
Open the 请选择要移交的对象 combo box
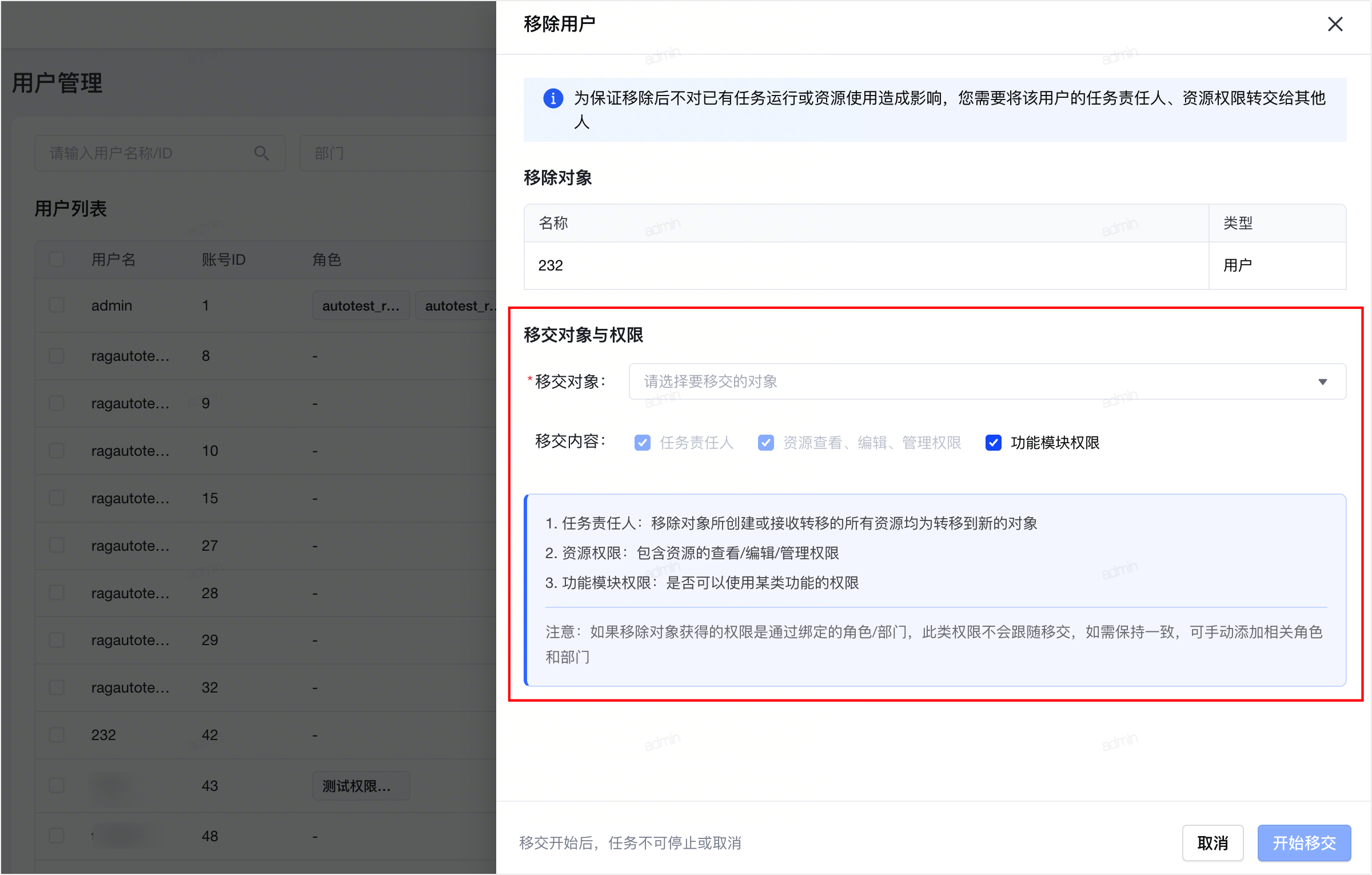pos(987,381)
